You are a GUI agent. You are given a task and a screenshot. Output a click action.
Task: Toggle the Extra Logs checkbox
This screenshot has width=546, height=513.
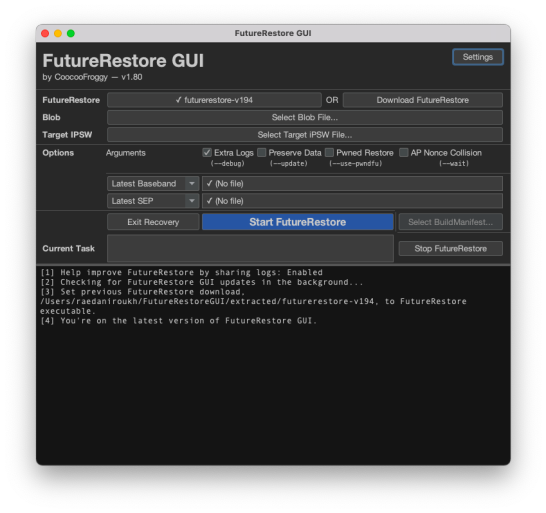(x=207, y=153)
